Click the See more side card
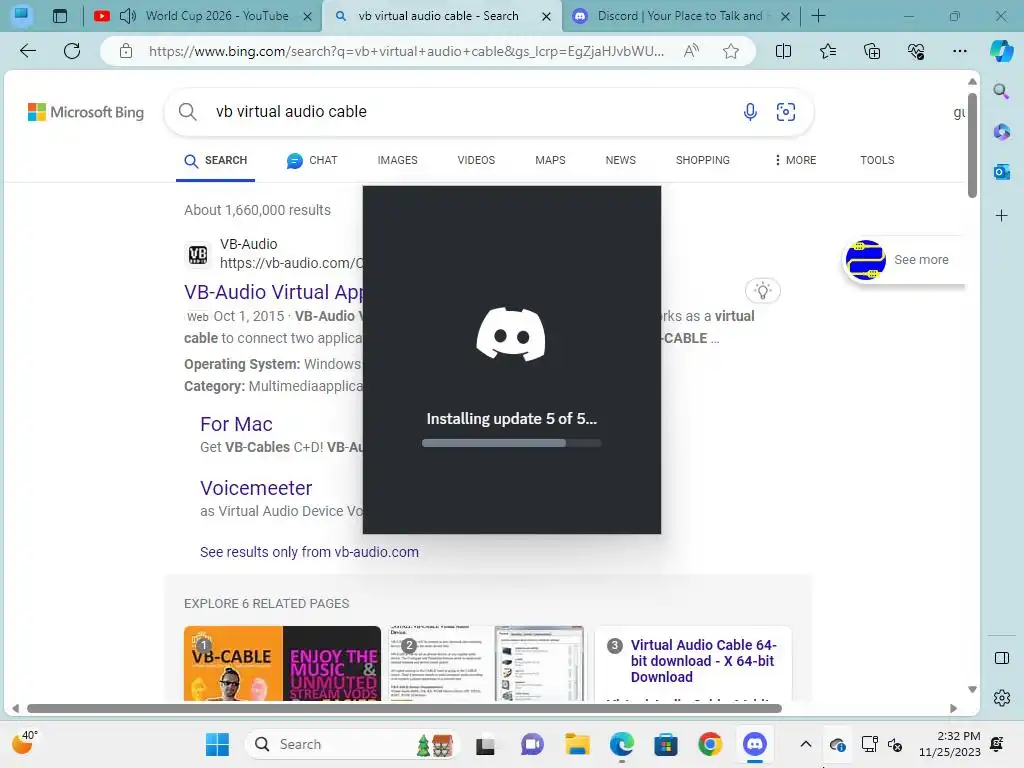Screen dimensions: 1024x768 coord(904,260)
